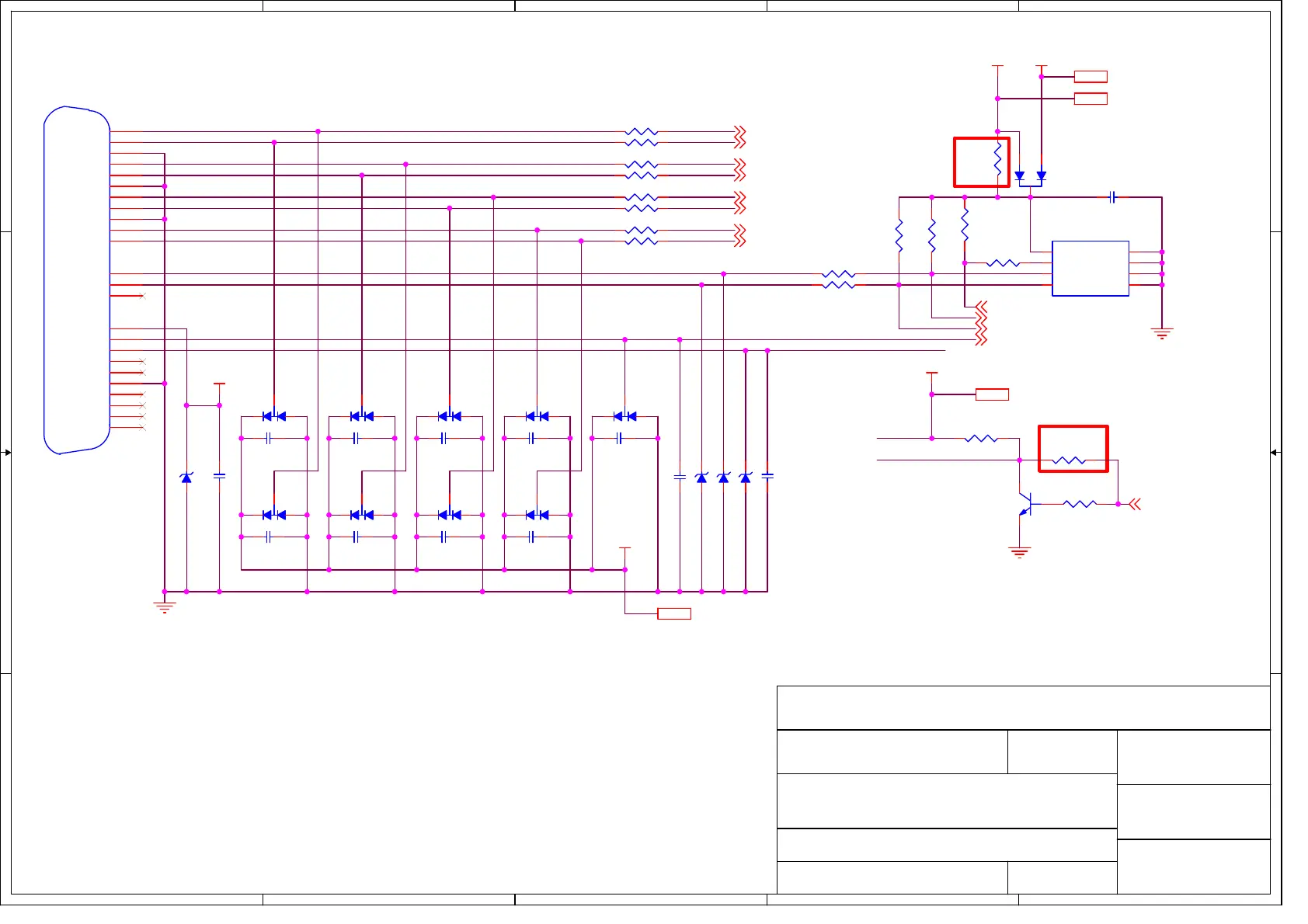Click the rightmost capacitor in the zener group
This screenshot has width=1308, height=924.
[x=767, y=476]
